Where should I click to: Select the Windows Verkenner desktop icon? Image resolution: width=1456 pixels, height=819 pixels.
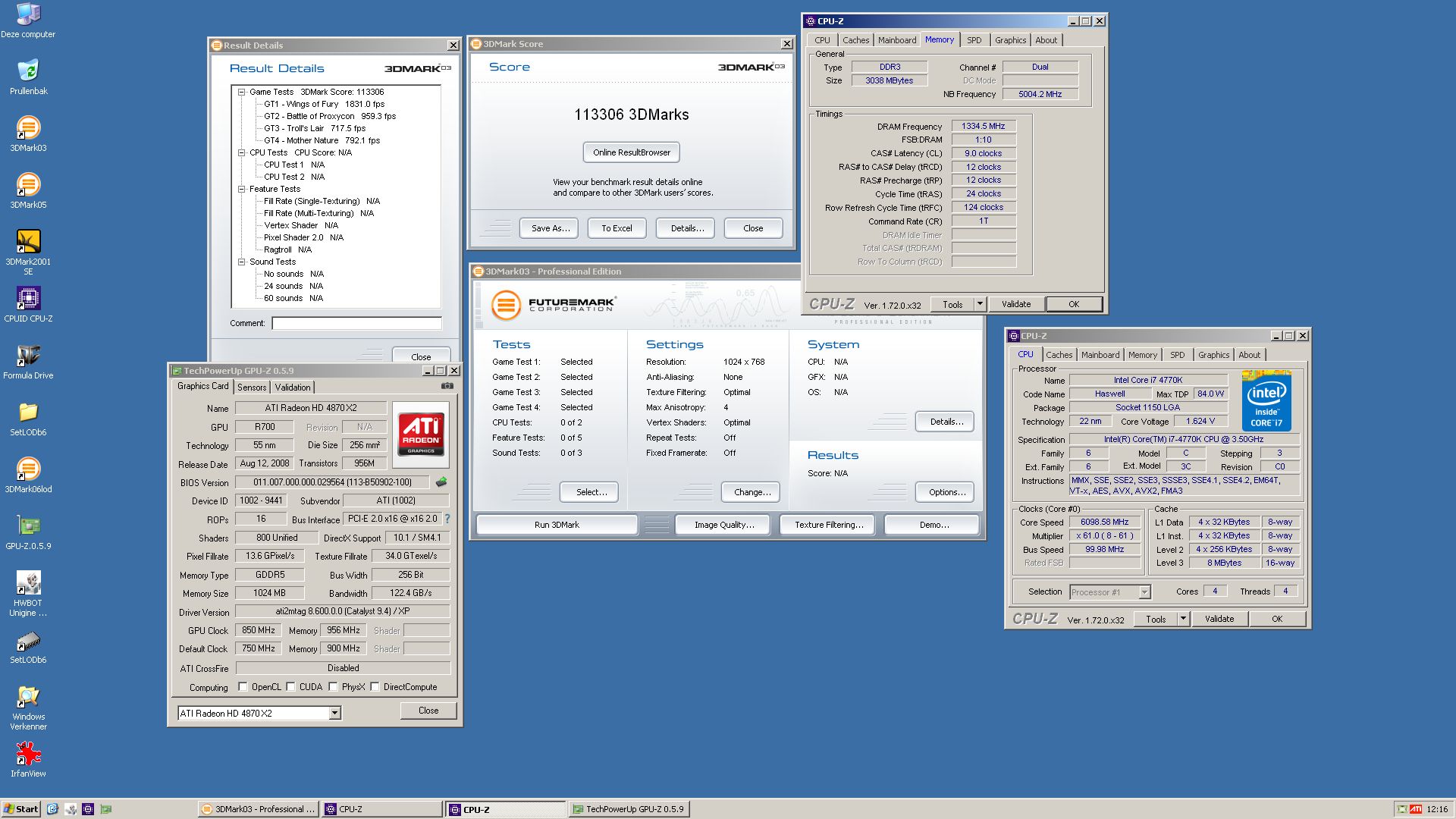pos(28,708)
